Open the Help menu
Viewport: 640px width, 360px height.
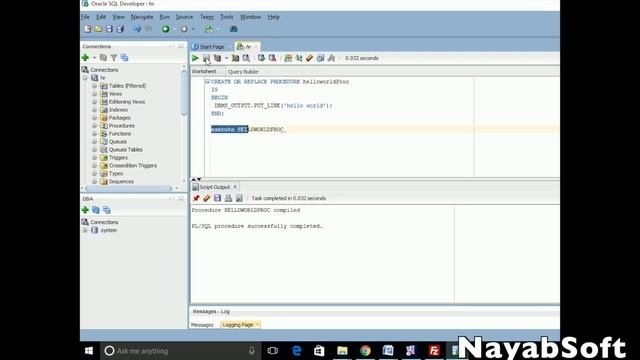pyautogui.click(x=273, y=17)
